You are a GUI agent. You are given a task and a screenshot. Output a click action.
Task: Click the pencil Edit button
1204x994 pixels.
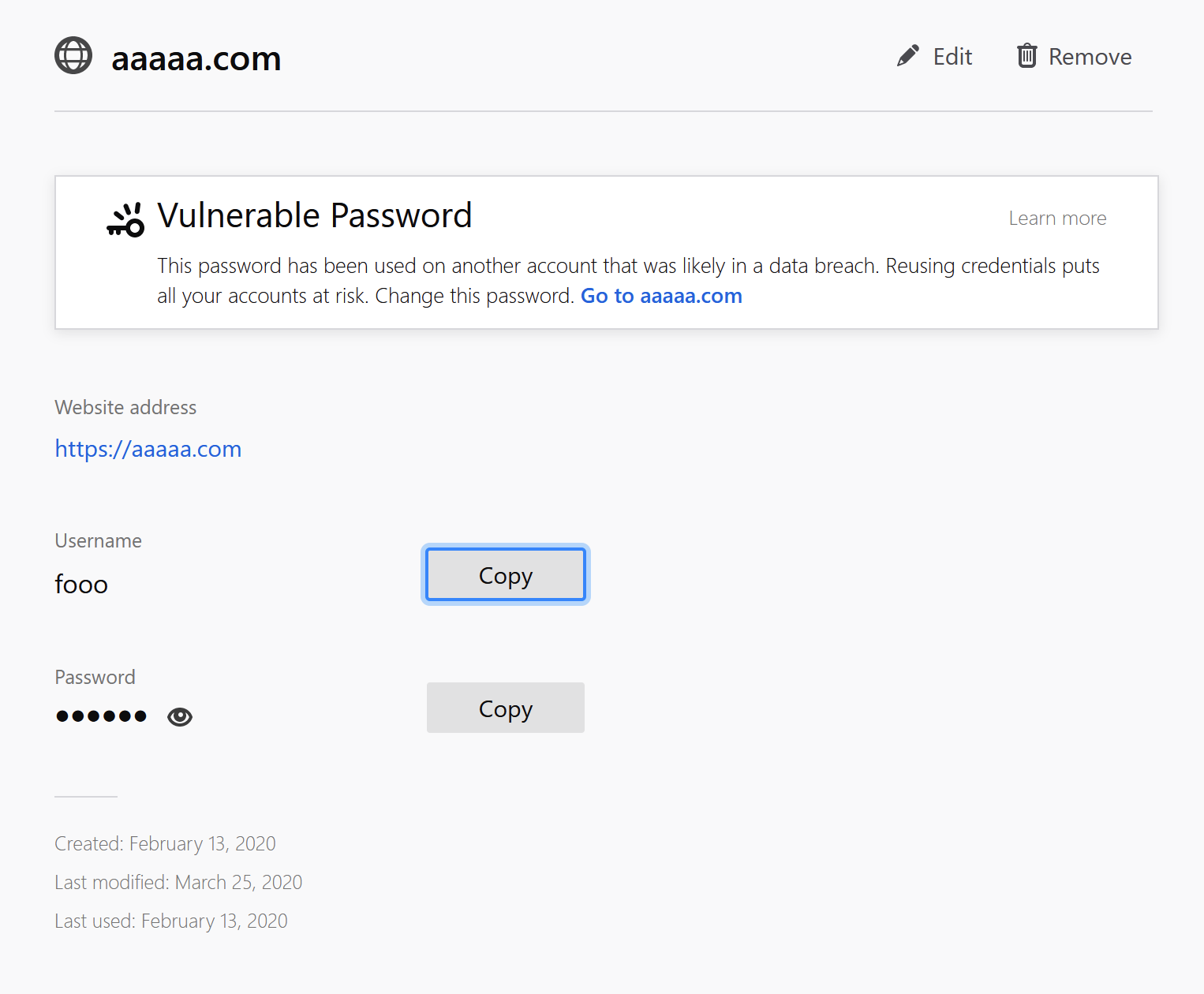935,57
